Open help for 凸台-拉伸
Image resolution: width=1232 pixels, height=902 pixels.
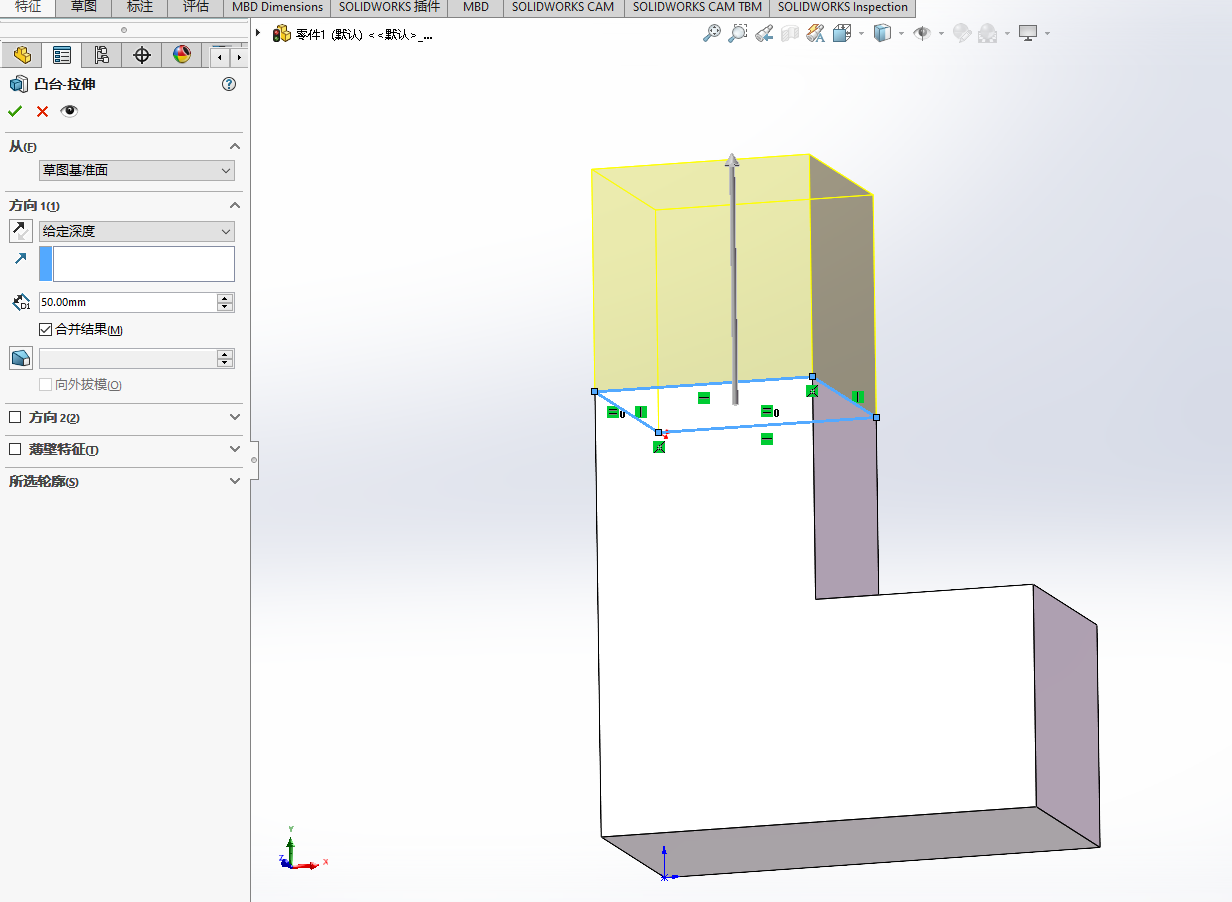point(229,85)
